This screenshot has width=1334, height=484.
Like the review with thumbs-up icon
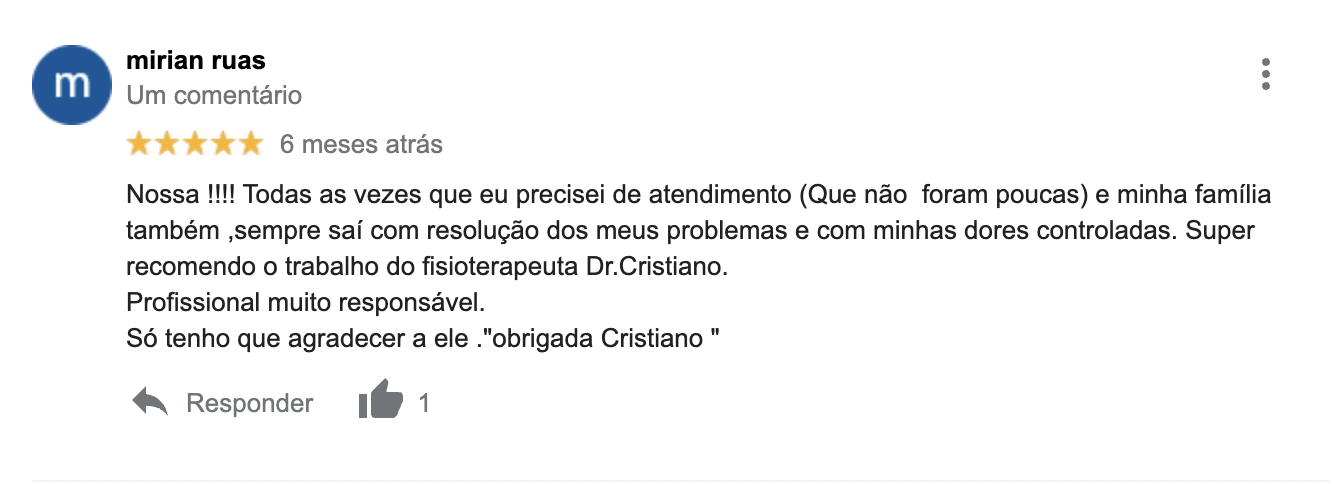(380, 402)
